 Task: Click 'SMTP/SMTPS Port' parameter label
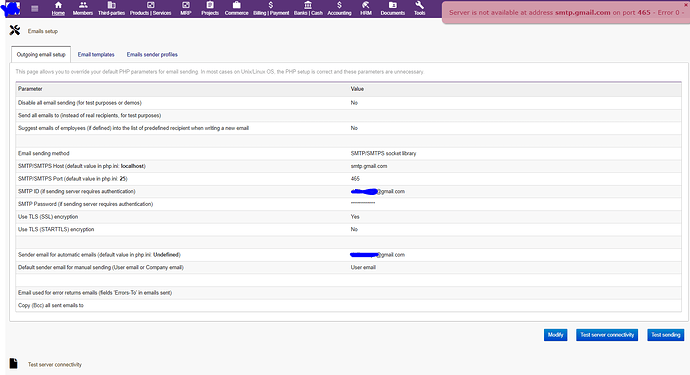(x=73, y=179)
